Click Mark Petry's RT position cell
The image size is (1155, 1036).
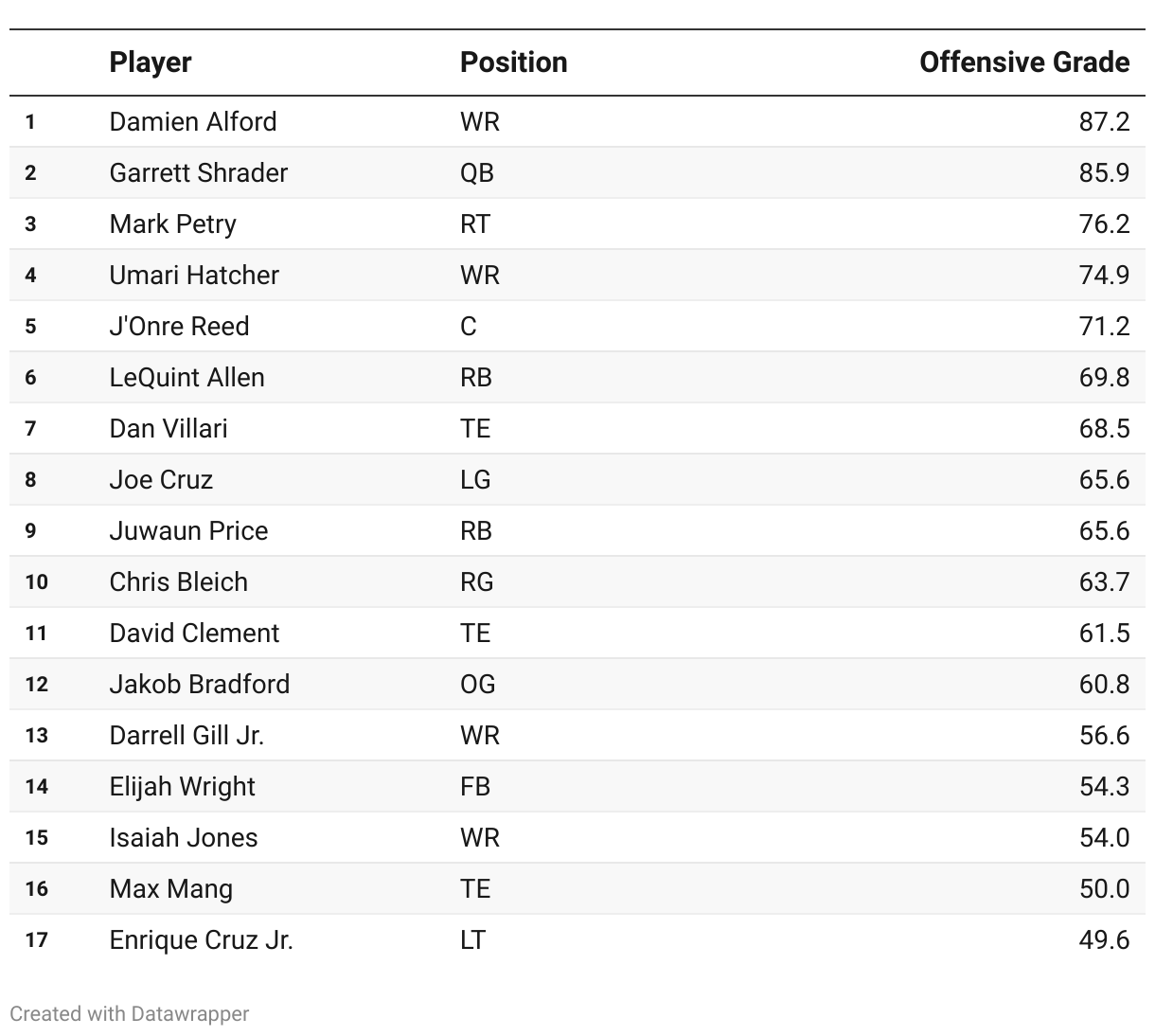(475, 223)
